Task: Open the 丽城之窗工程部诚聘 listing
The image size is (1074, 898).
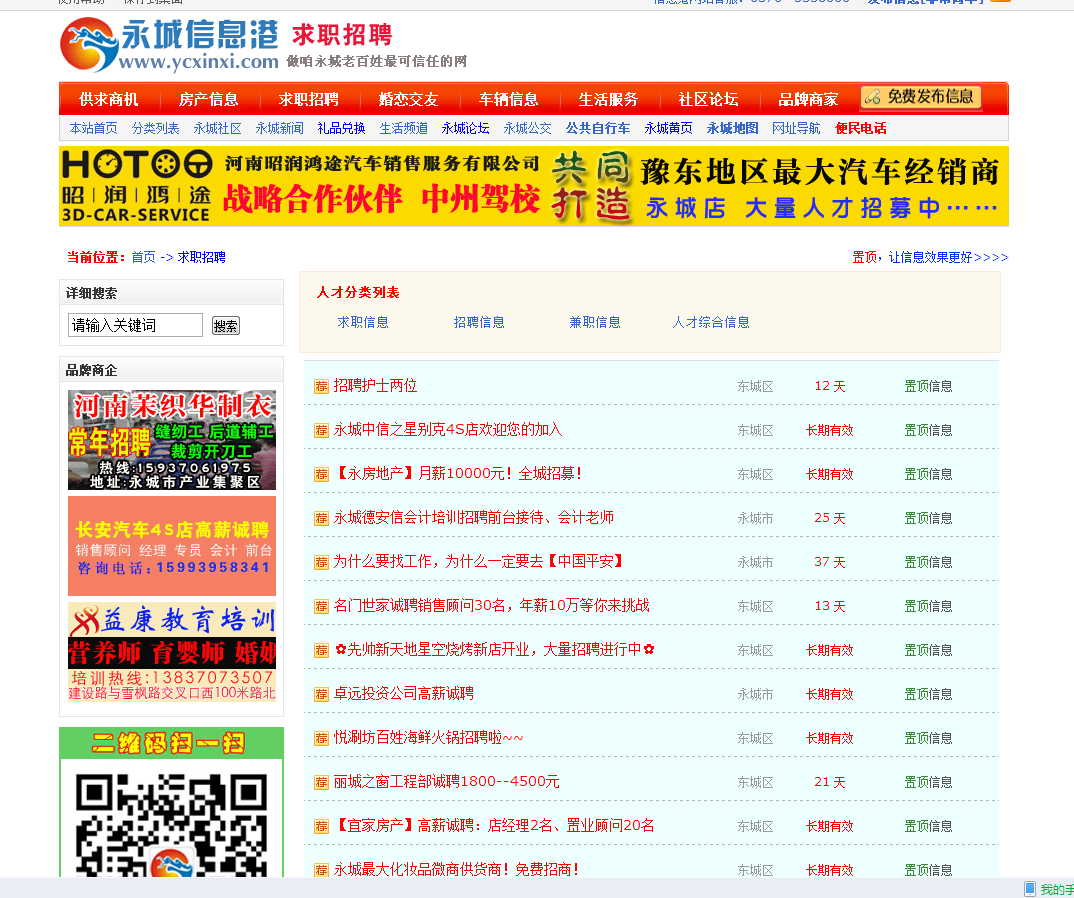Action: click(x=447, y=782)
